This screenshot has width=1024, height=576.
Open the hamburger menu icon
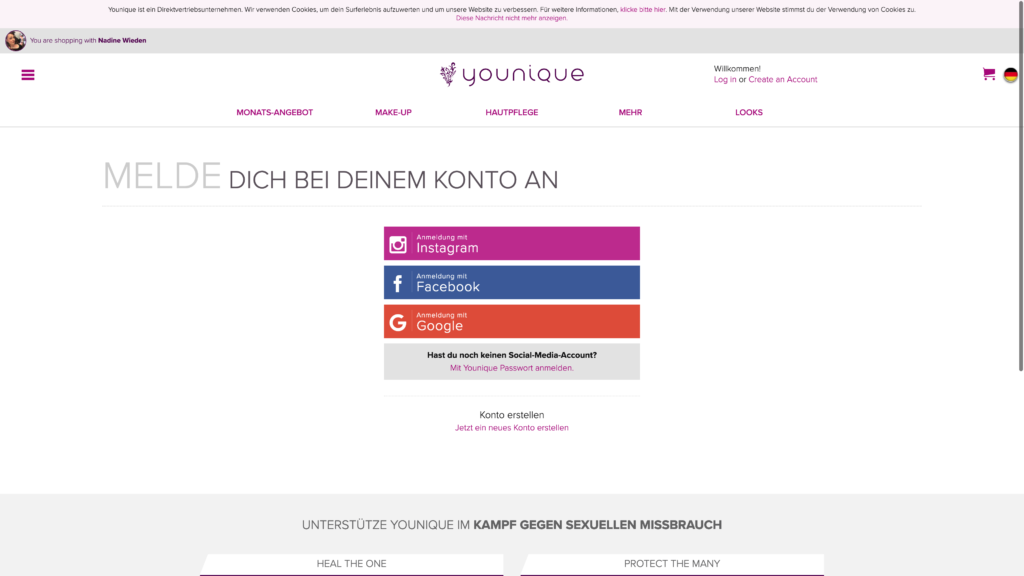tap(27, 75)
